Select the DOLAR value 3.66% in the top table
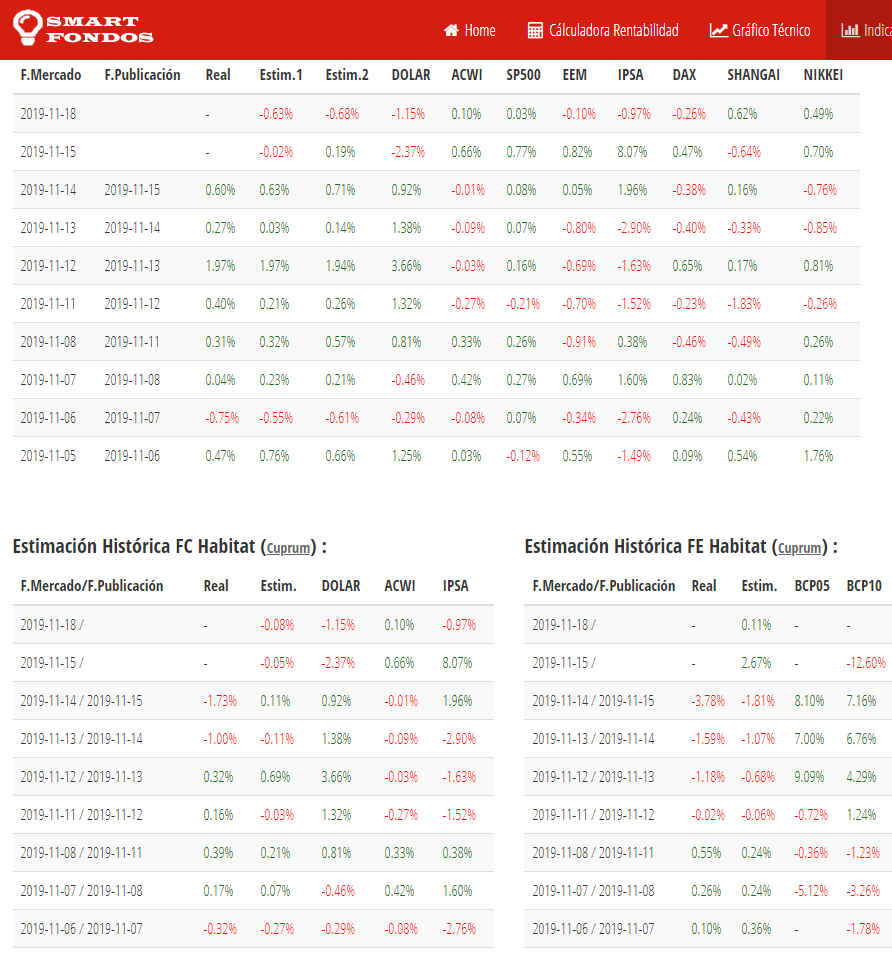892x955 pixels. click(x=406, y=266)
